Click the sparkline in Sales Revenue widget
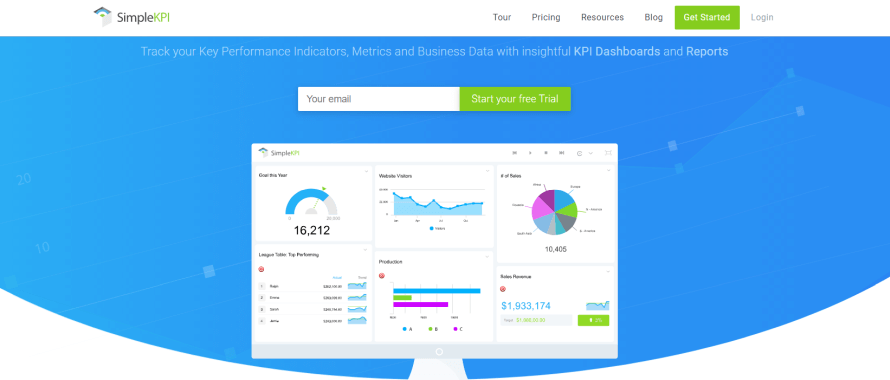890x380 pixels. (598, 305)
